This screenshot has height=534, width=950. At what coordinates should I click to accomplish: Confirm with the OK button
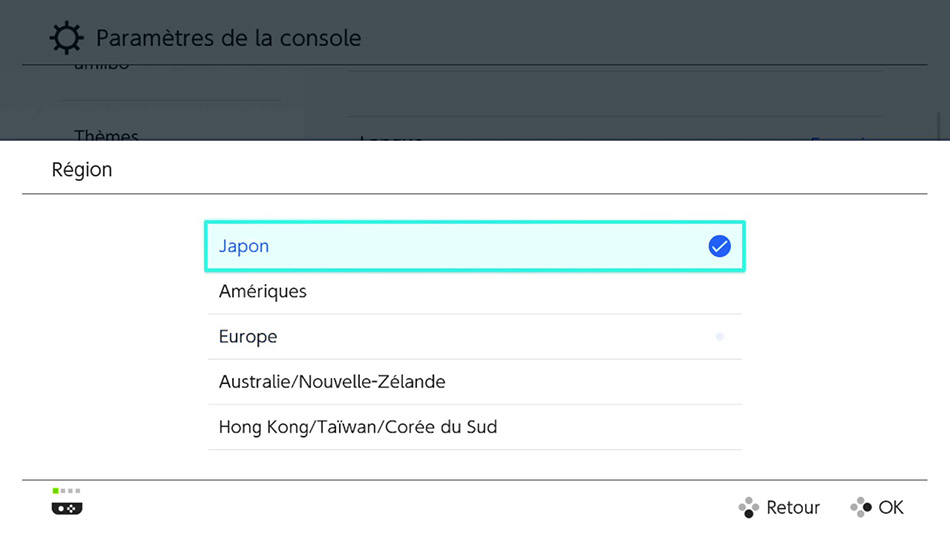coord(877,507)
